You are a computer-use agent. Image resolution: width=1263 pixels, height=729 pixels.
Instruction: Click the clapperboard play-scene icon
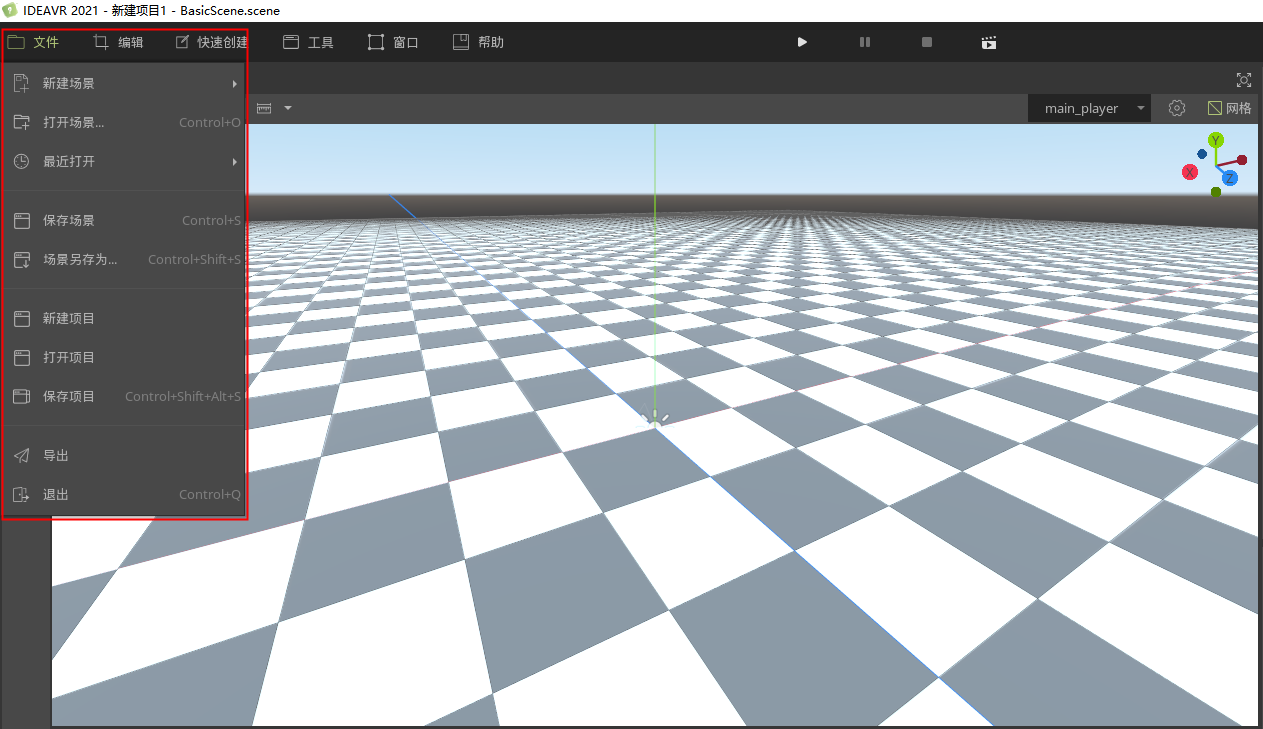coord(989,42)
